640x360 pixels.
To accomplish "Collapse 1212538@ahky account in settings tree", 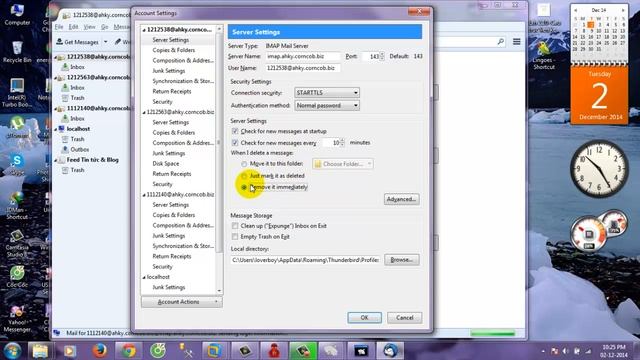I will (144, 30).
